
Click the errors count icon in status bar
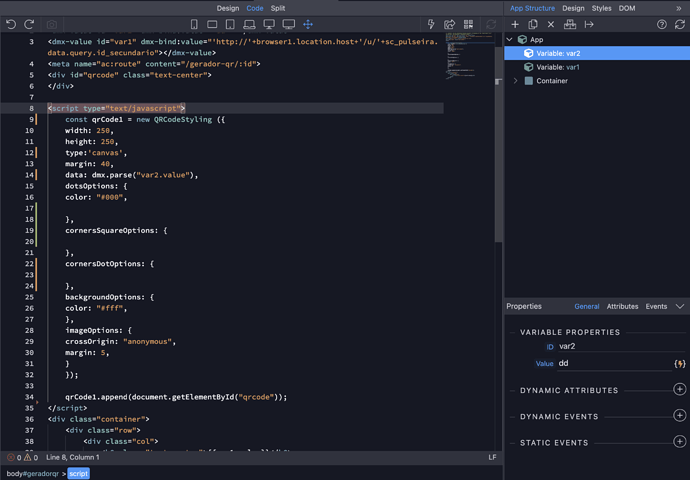(x=11, y=458)
